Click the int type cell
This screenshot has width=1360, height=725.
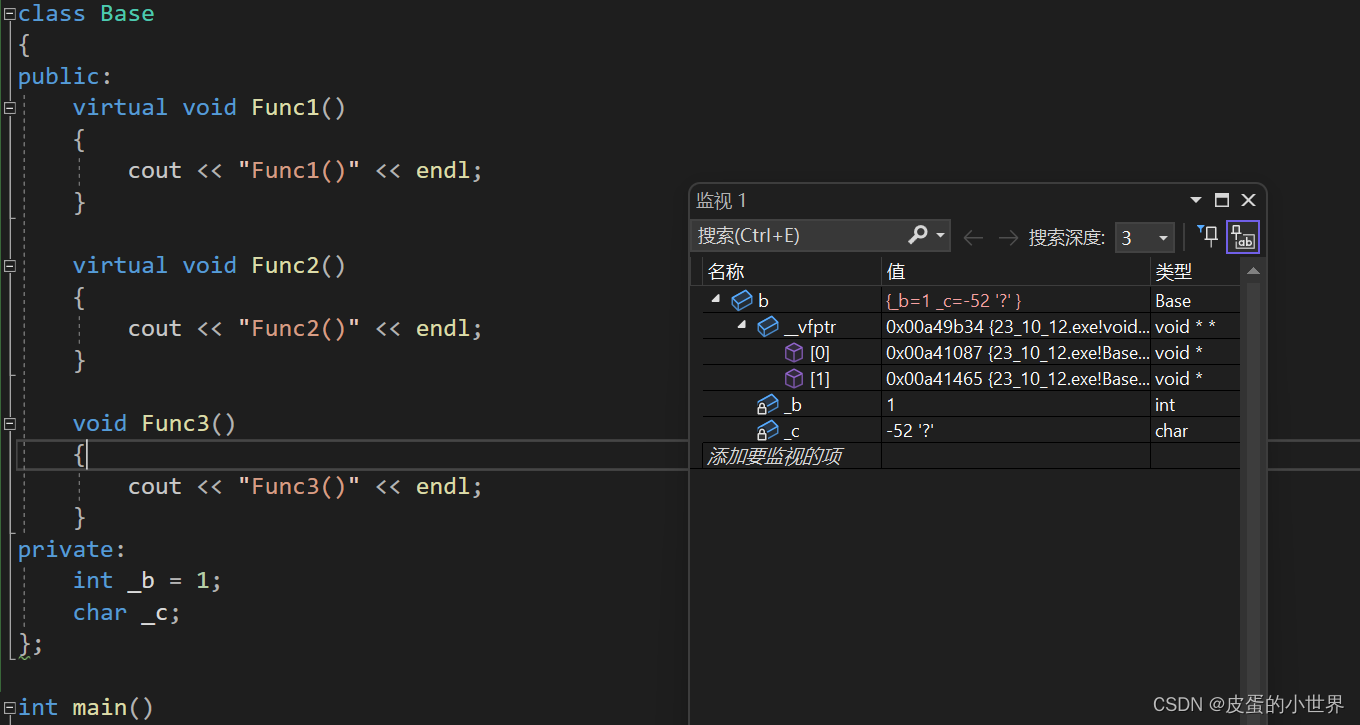[1165, 405]
